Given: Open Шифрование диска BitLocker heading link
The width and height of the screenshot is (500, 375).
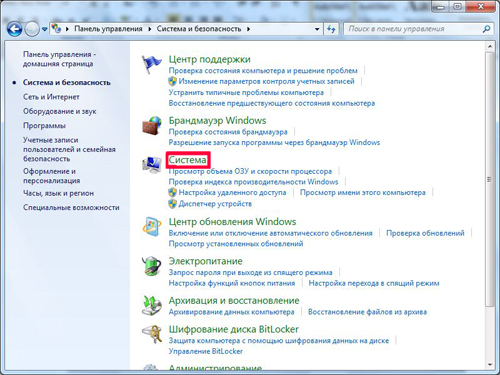Looking at the screenshot, I should 234,329.
